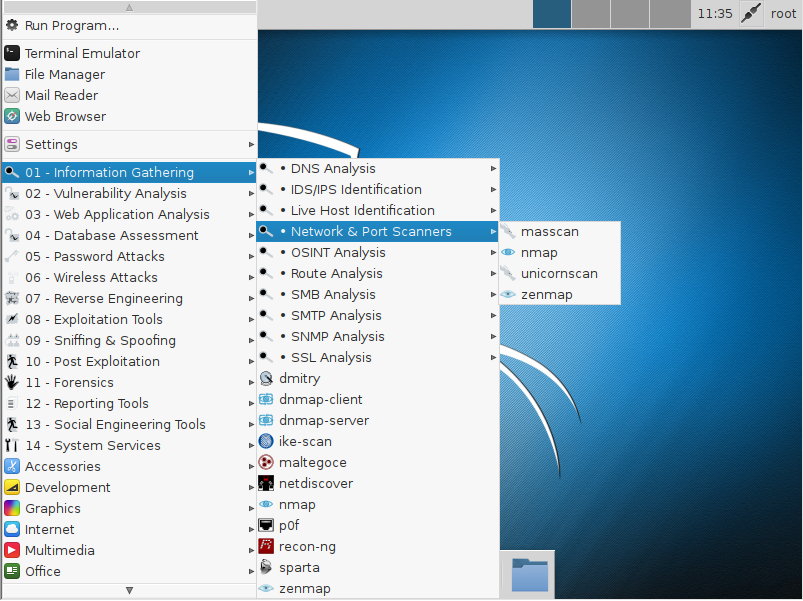Open 14 - System Services menu

(x=129, y=445)
